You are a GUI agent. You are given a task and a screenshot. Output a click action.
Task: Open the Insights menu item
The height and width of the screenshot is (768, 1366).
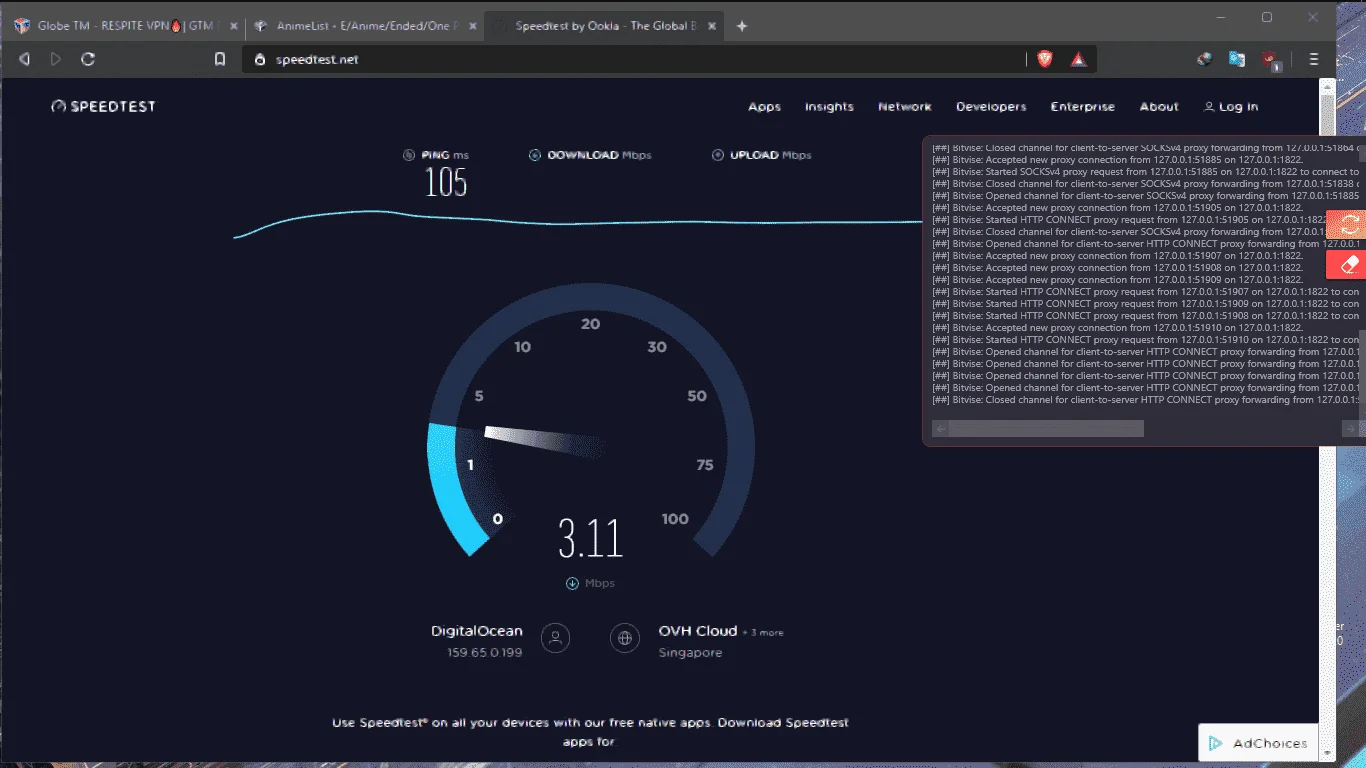click(x=829, y=107)
